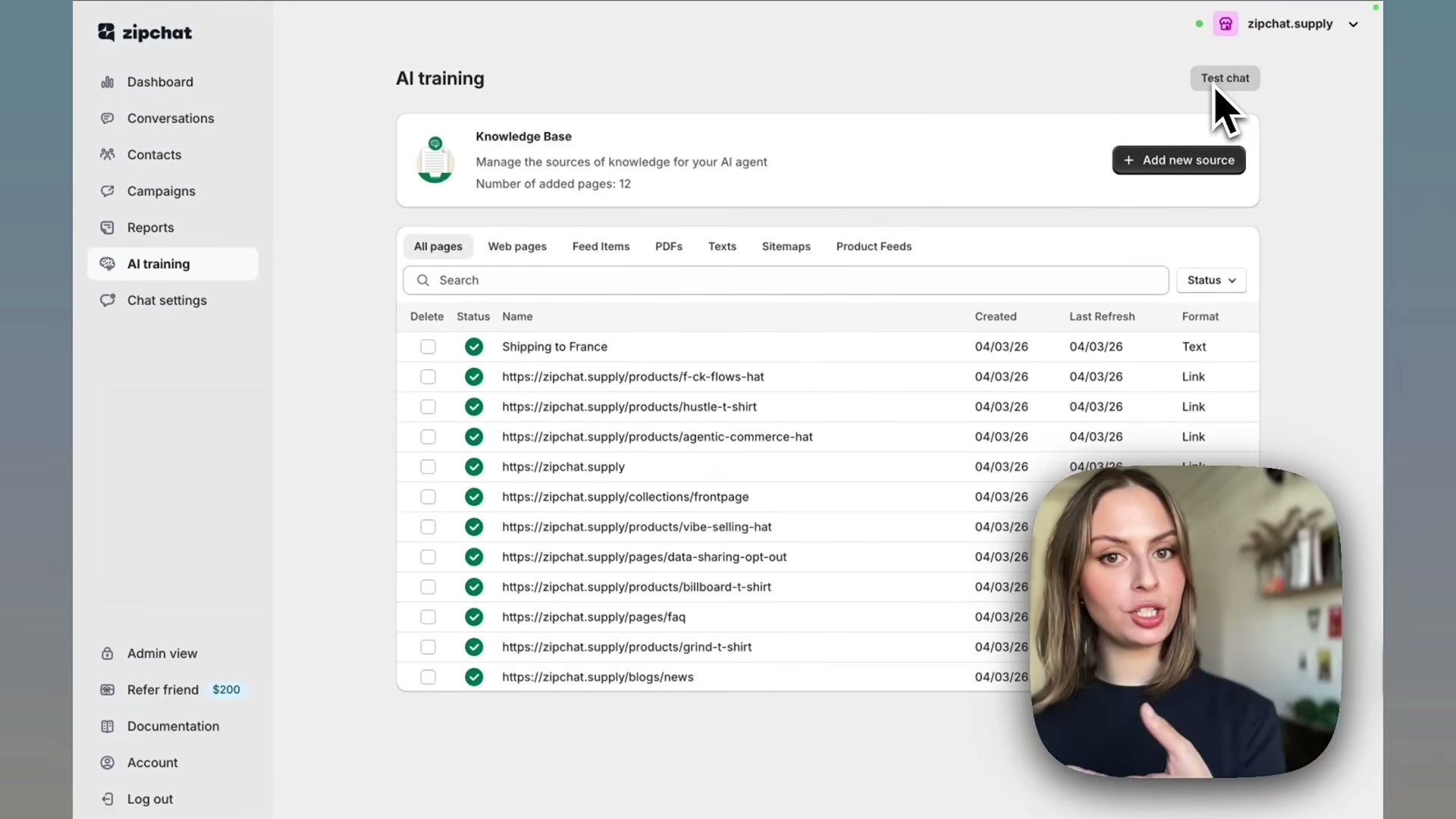
Task: Click Add new source button
Action: tap(1178, 160)
